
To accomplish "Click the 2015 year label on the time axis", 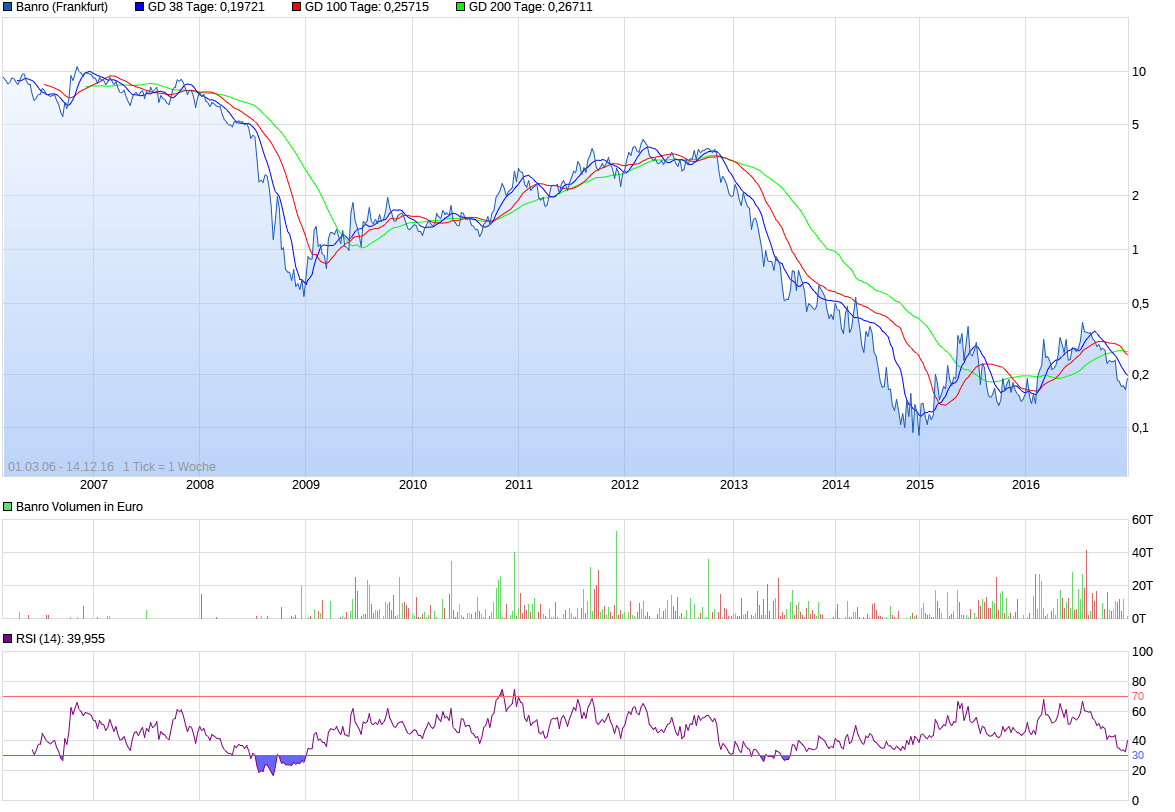I will (x=920, y=485).
